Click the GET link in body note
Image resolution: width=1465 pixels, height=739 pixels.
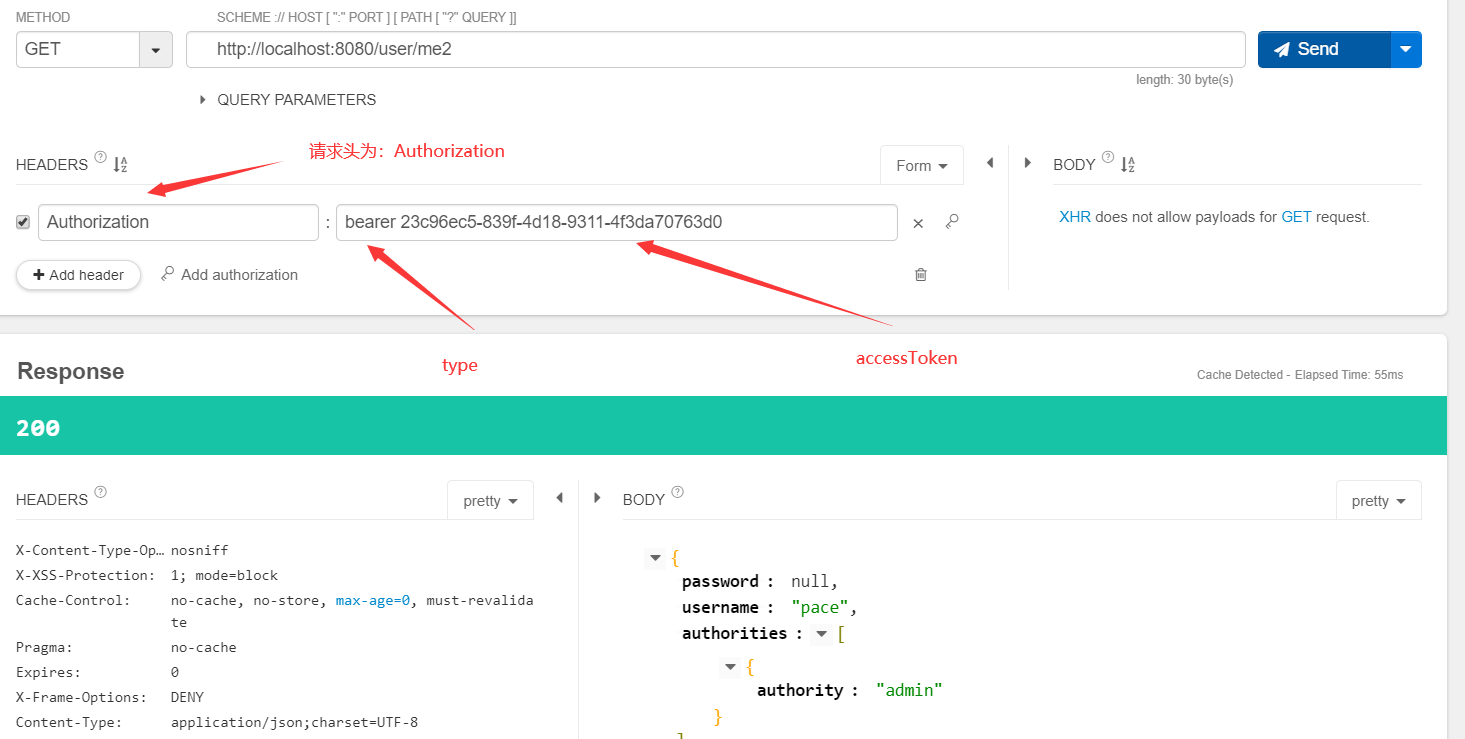pos(1296,217)
